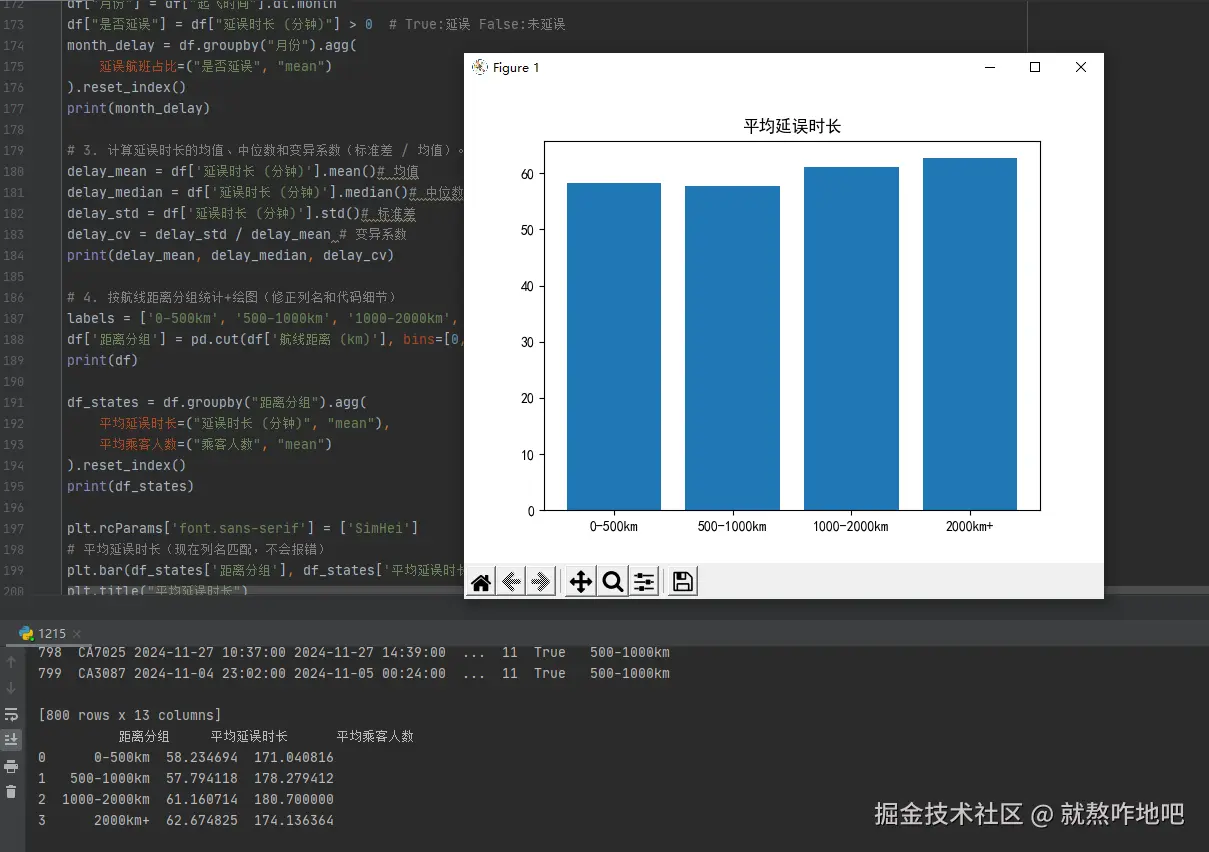
Task: Save the figure with the floppy disk icon
Action: coord(683,582)
